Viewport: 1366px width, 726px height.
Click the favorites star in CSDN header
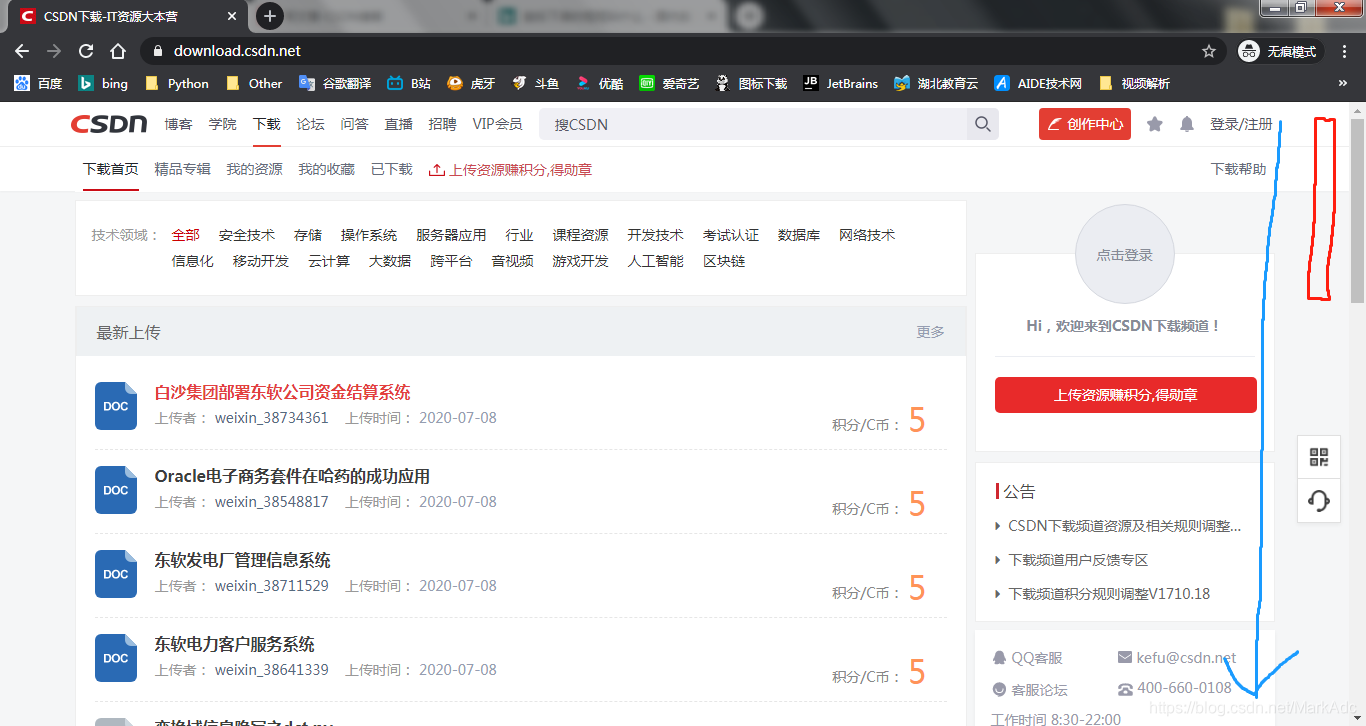(1155, 124)
